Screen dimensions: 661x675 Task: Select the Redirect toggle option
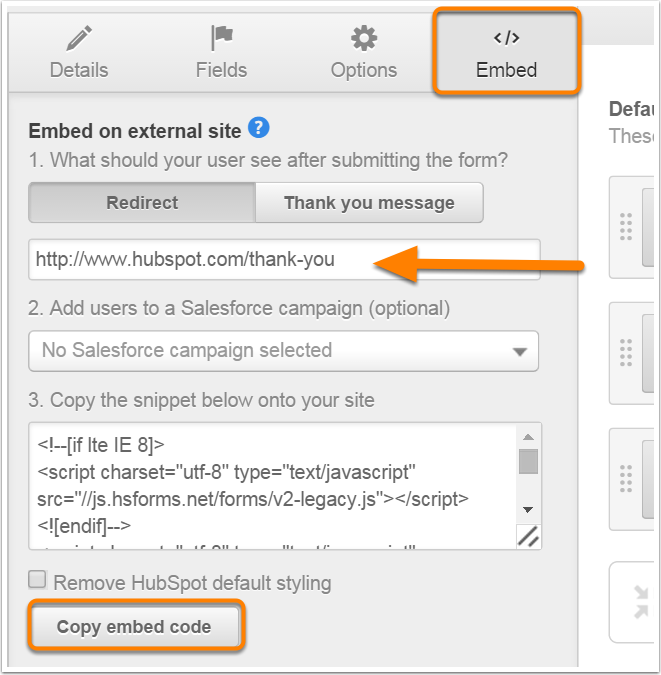pyautogui.click(x=142, y=202)
